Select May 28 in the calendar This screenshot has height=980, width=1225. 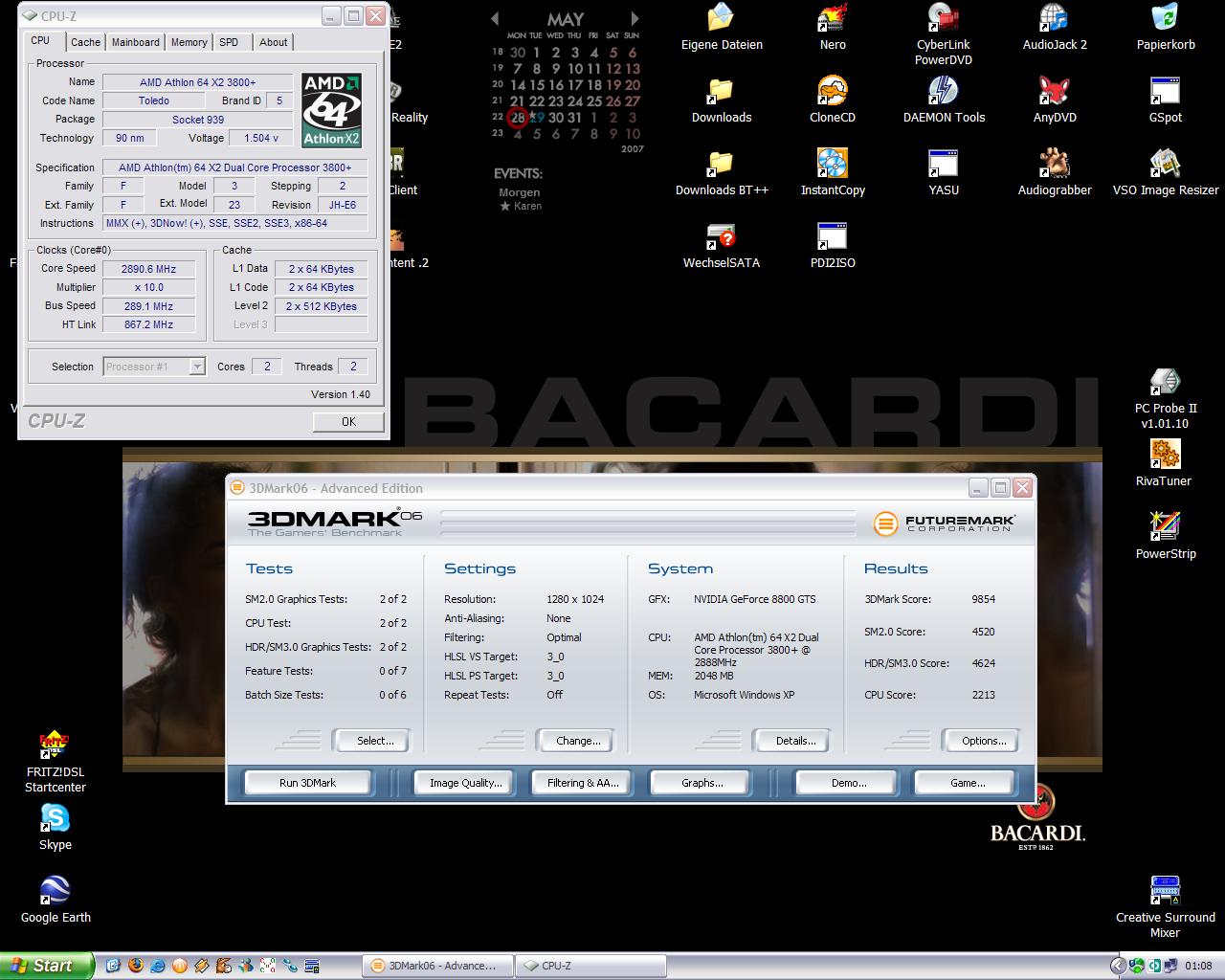tap(517, 118)
